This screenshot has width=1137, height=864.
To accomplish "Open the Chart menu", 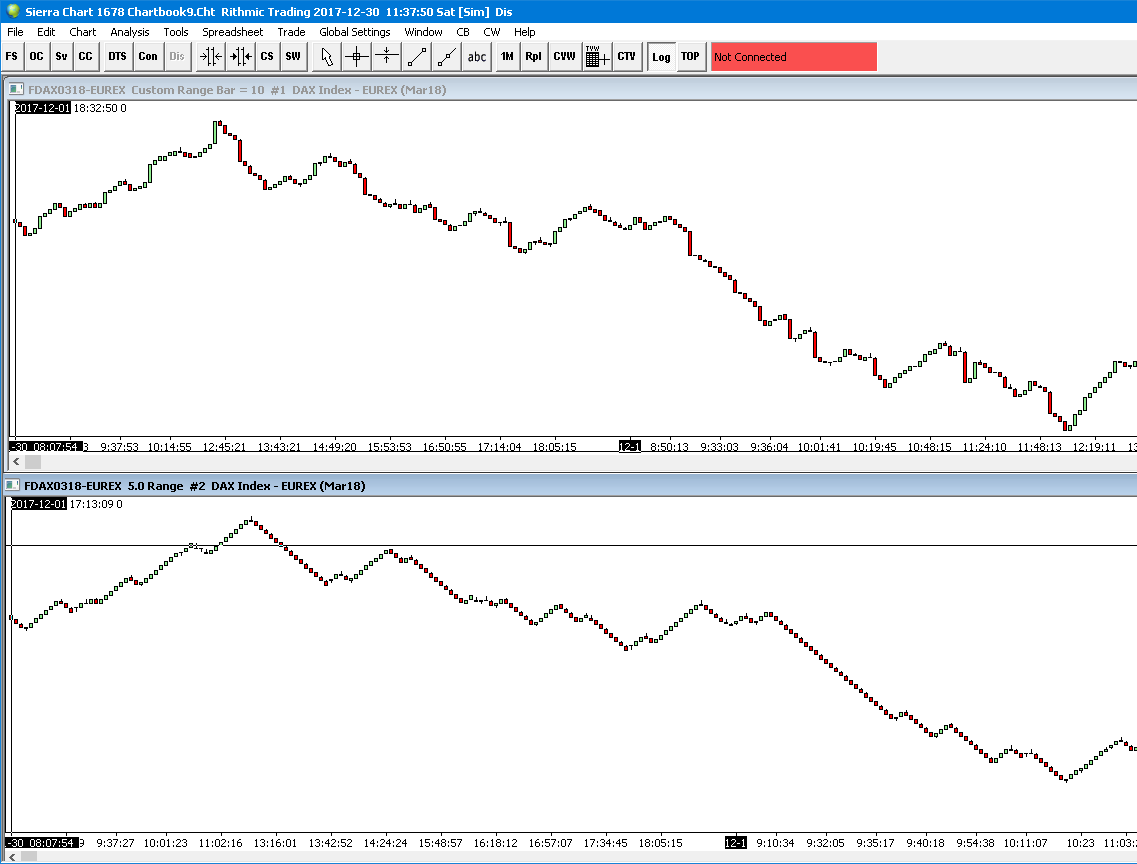I will pos(83,32).
